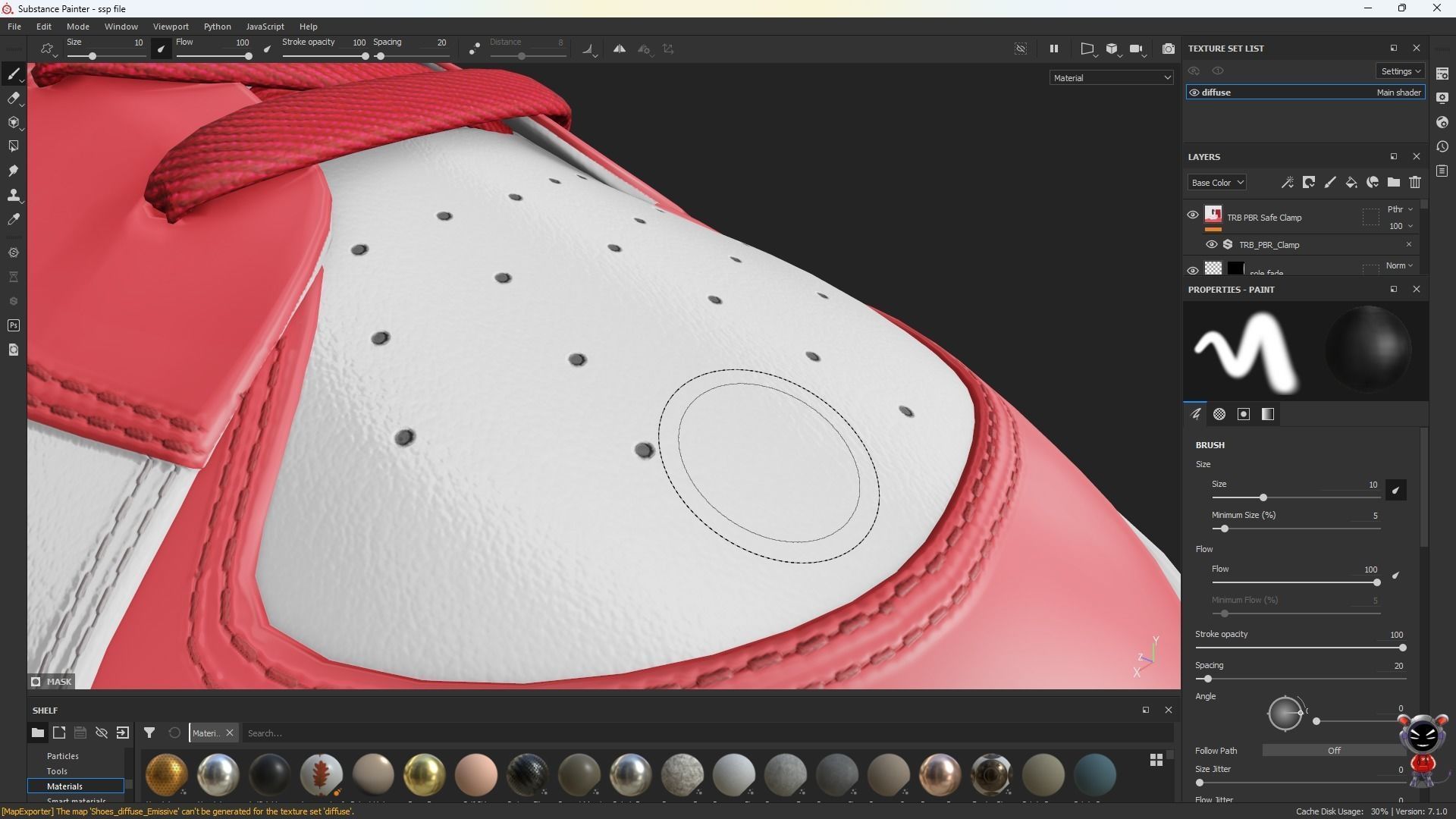
Task: Click the Material picker eyedropper tool
Action: pyautogui.click(x=13, y=219)
